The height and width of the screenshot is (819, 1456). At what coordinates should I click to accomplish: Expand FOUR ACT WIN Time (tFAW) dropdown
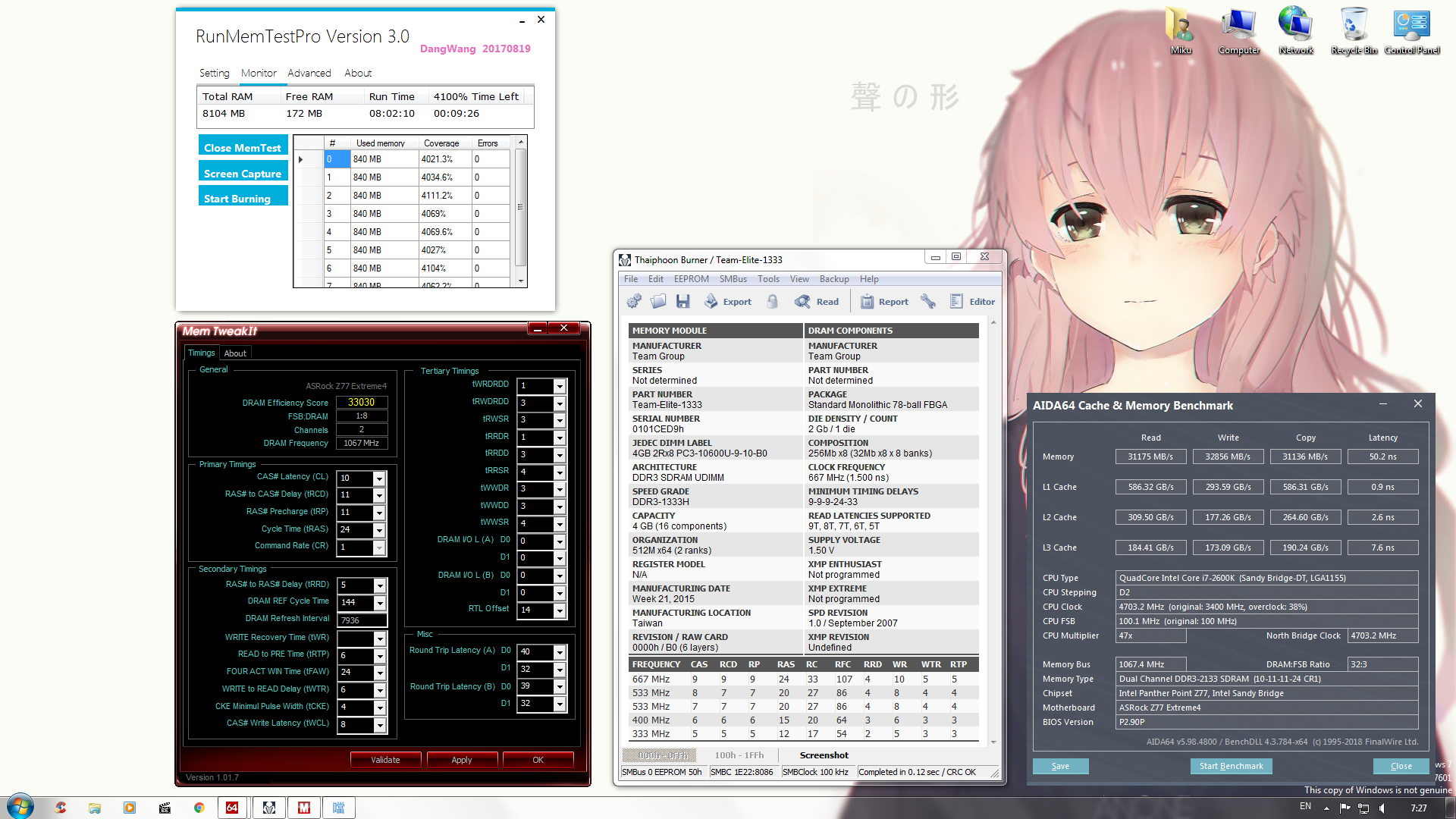click(380, 673)
